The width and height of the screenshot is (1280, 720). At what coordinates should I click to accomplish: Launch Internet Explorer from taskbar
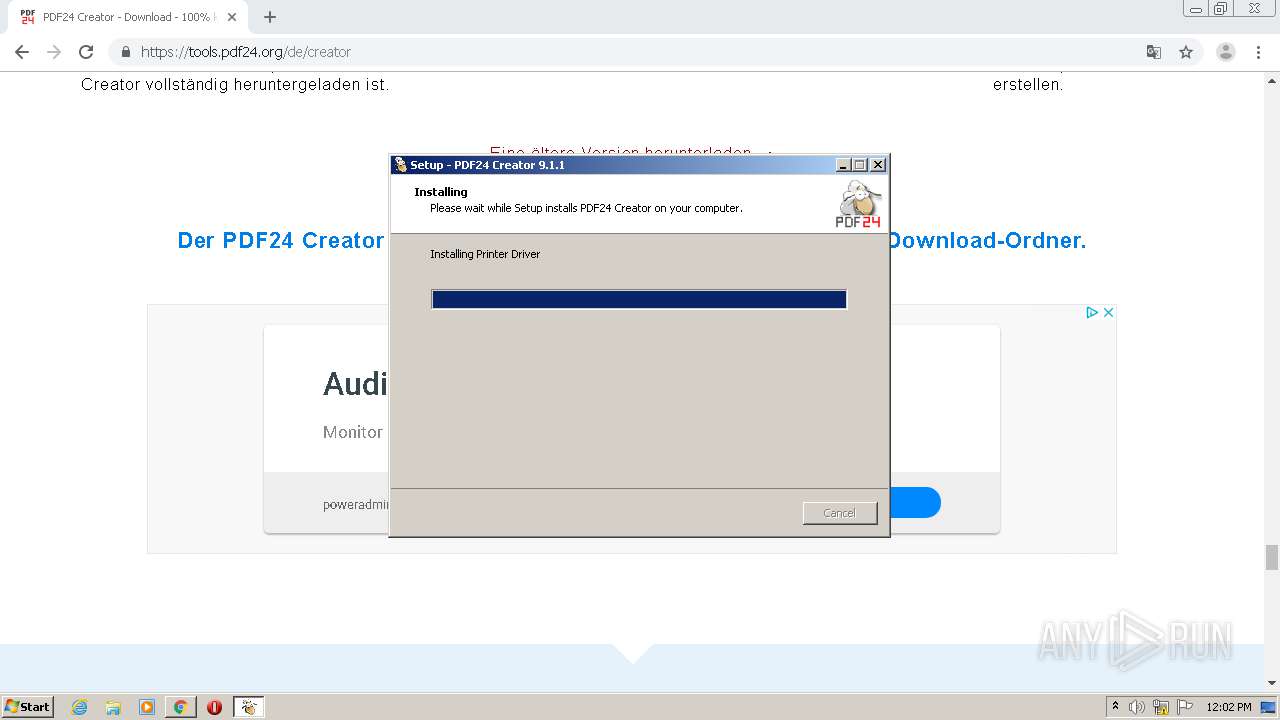pos(79,707)
